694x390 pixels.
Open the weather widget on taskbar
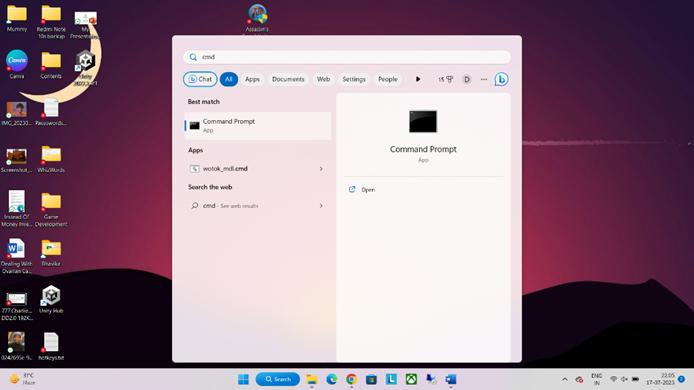coord(22,379)
